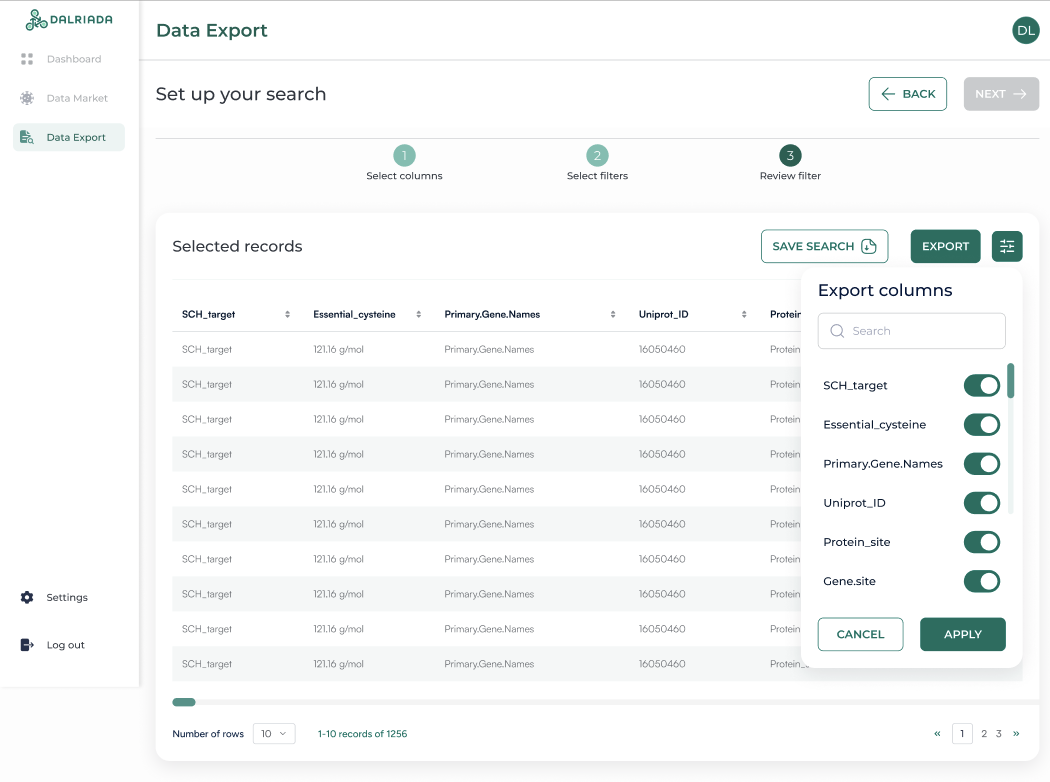
Task: Go to last page with » arrow
Action: (1016, 734)
